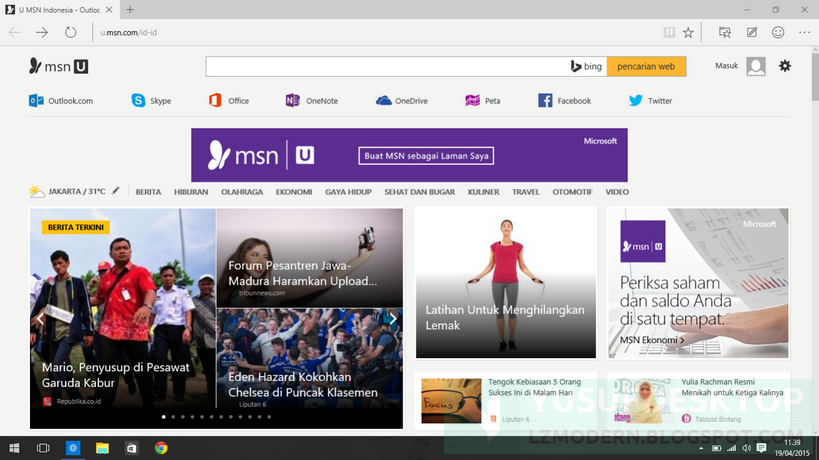The width and height of the screenshot is (819, 460).
Task: Open the Hub favorites panel icon
Action: pos(724,32)
